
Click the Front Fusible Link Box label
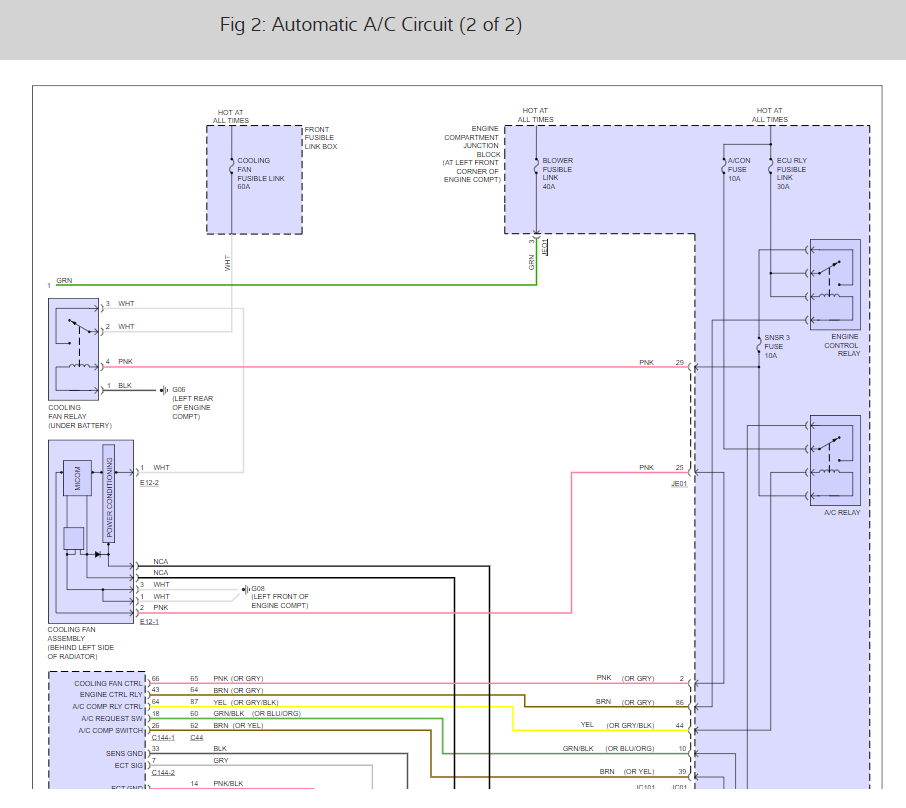[x=321, y=138]
